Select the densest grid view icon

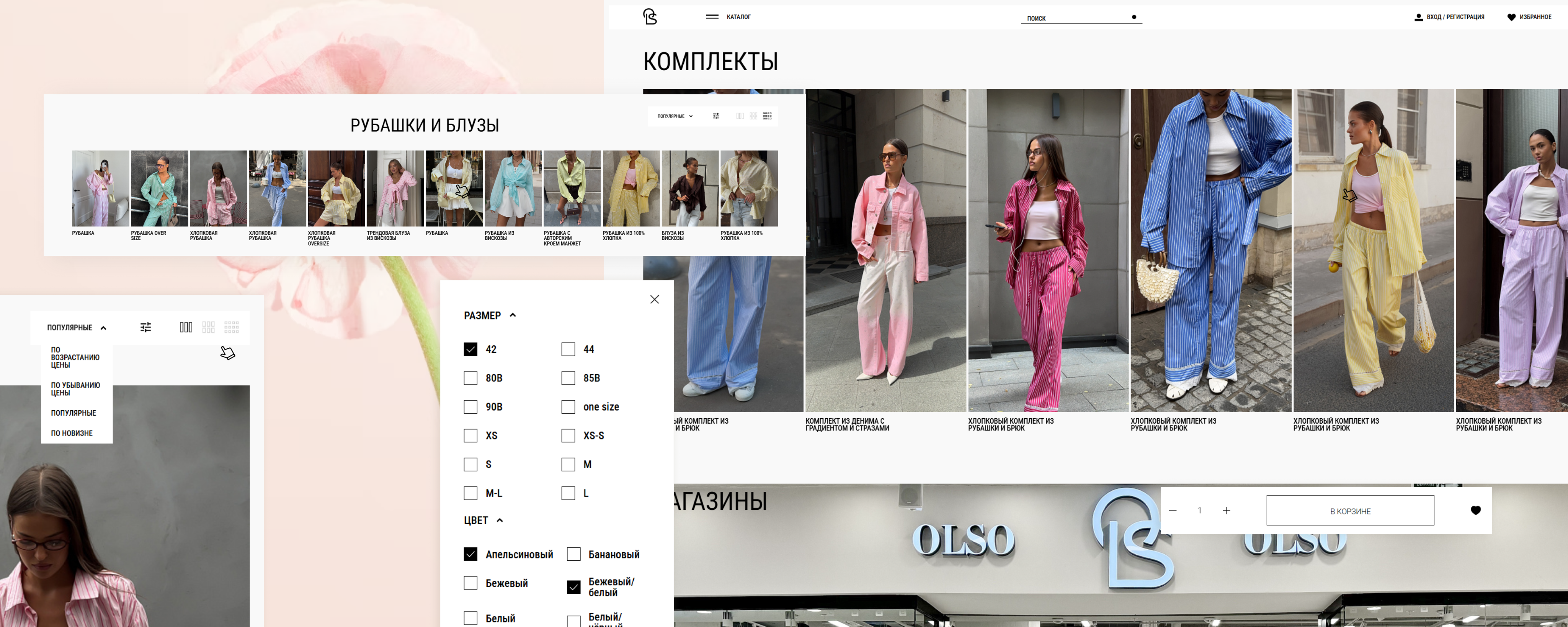(231, 327)
